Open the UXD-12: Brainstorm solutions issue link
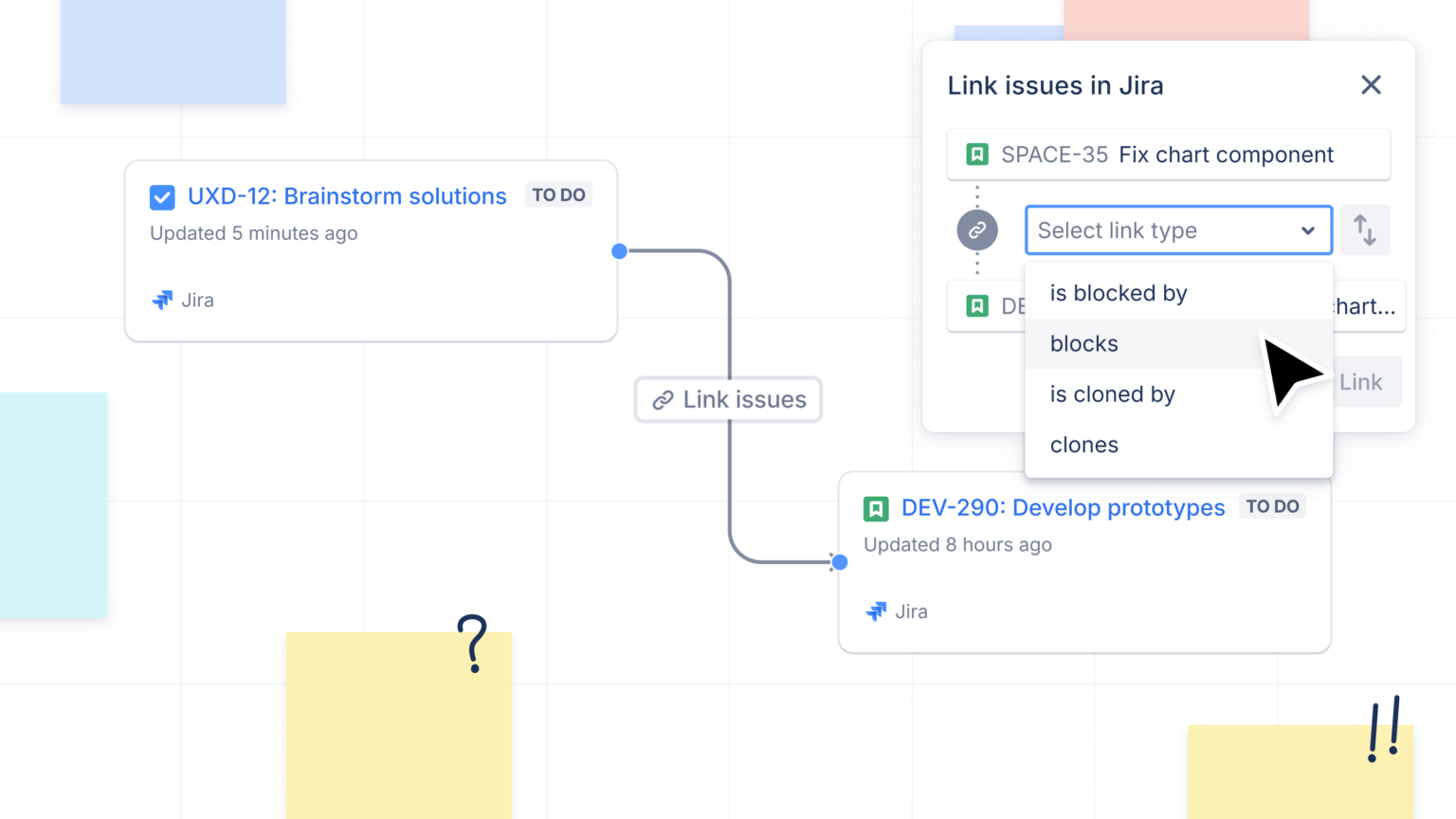This screenshot has height=819, width=1456. 348,196
